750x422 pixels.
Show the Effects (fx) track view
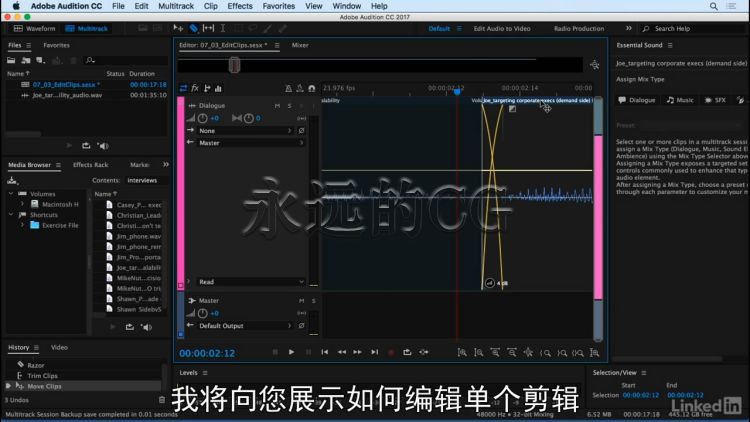[x=195, y=88]
